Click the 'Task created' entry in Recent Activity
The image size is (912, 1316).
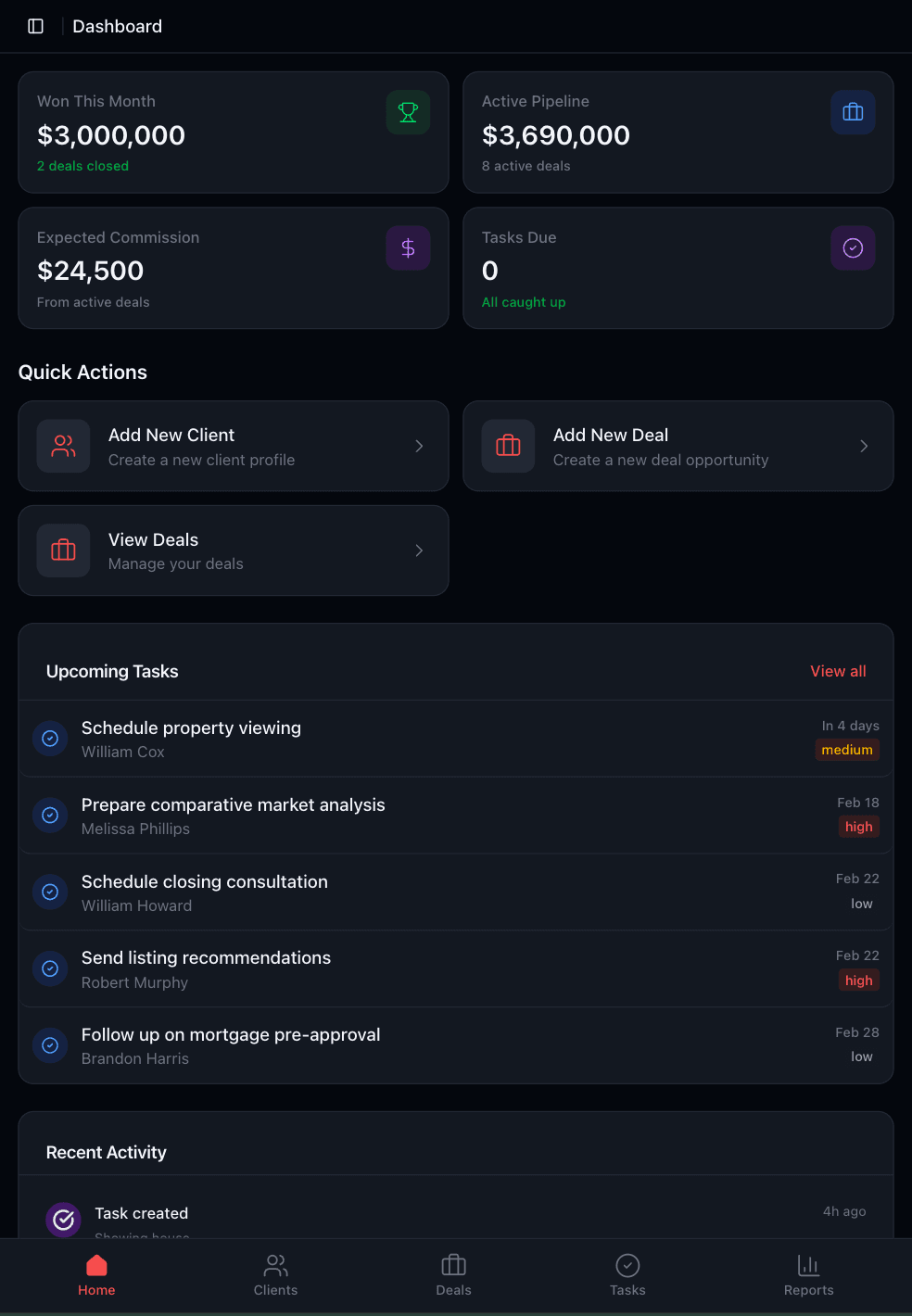142,1213
